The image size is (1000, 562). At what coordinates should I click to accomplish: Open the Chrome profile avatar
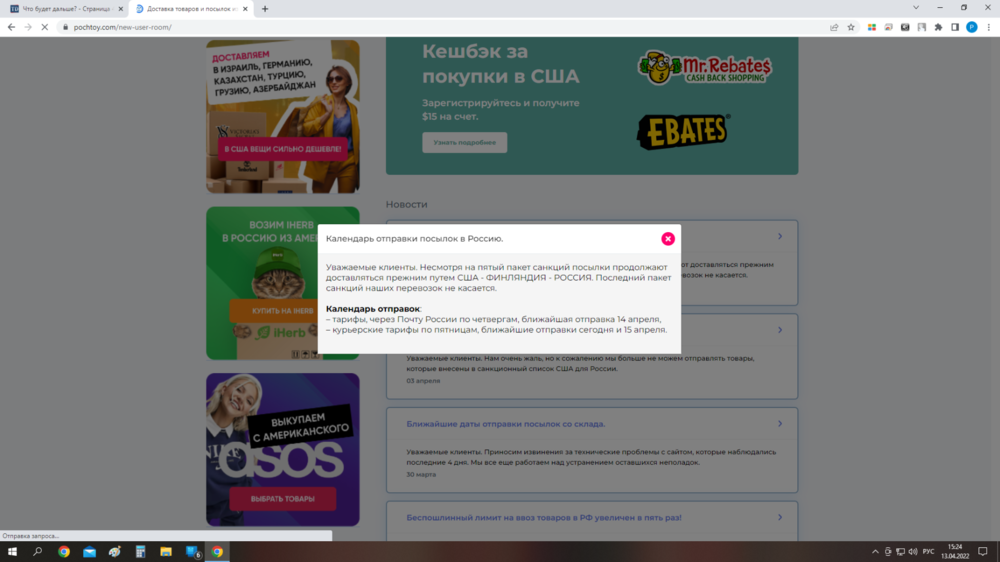[971, 27]
